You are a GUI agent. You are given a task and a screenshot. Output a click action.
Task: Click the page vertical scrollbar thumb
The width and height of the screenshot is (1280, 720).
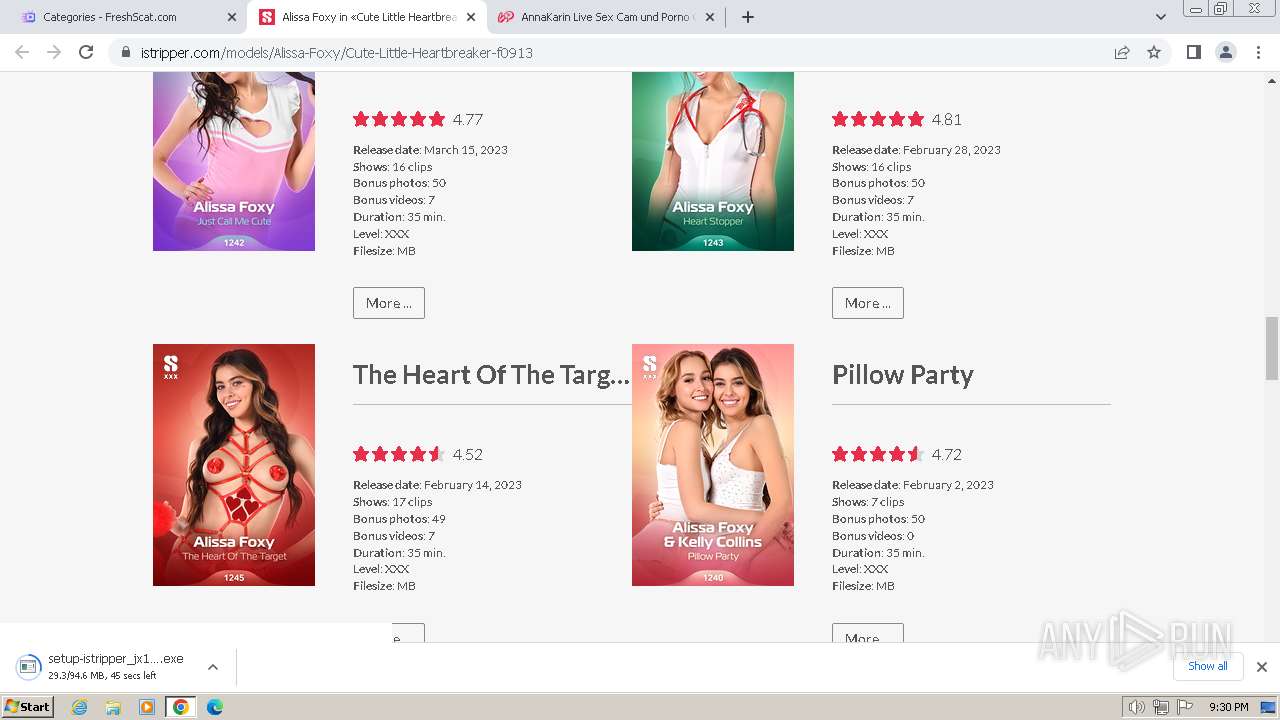(x=1272, y=348)
